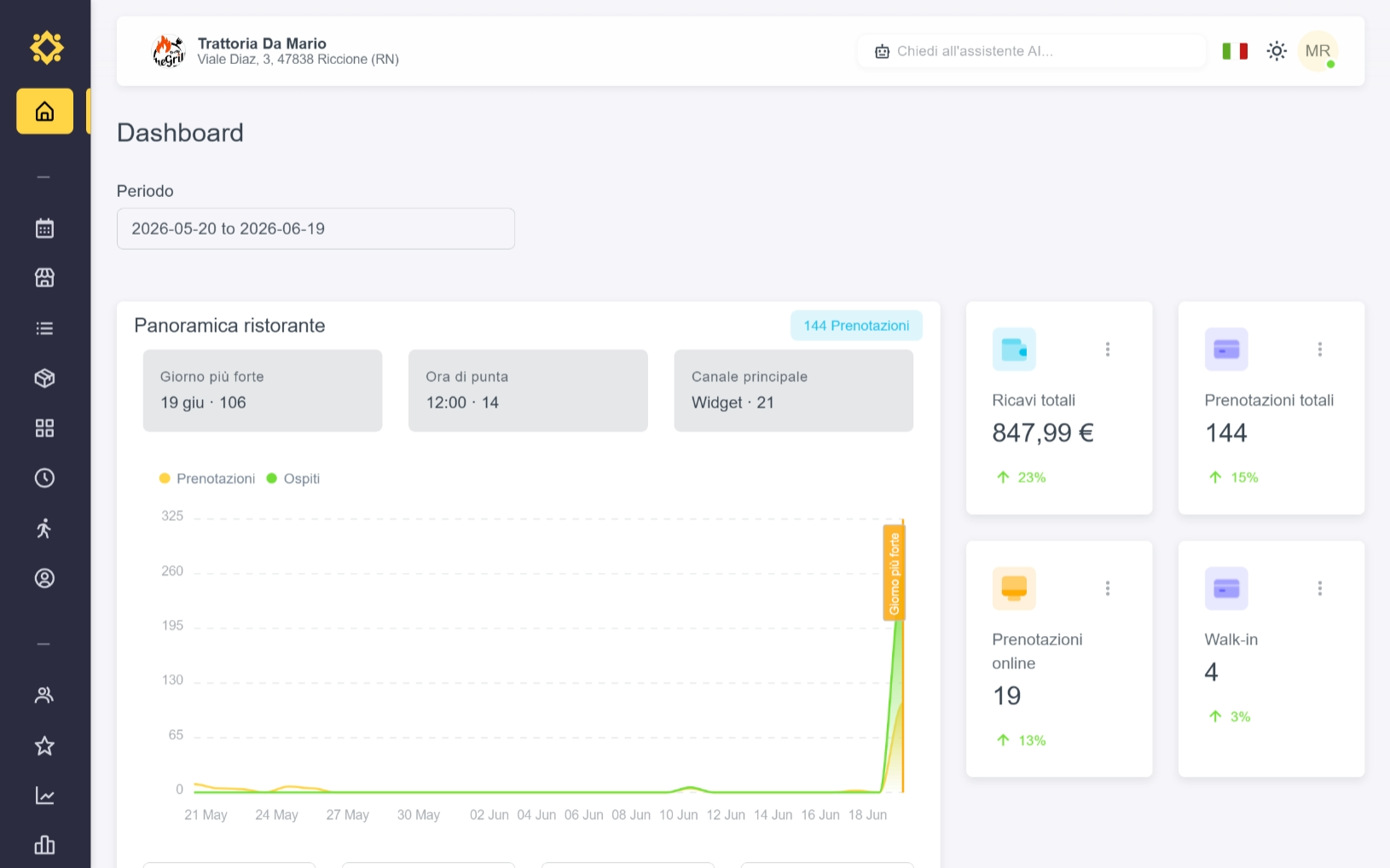Toggle Ospiti series in chart legend
The height and width of the screenshot is (868, 1390).
(x=293, y=478)
